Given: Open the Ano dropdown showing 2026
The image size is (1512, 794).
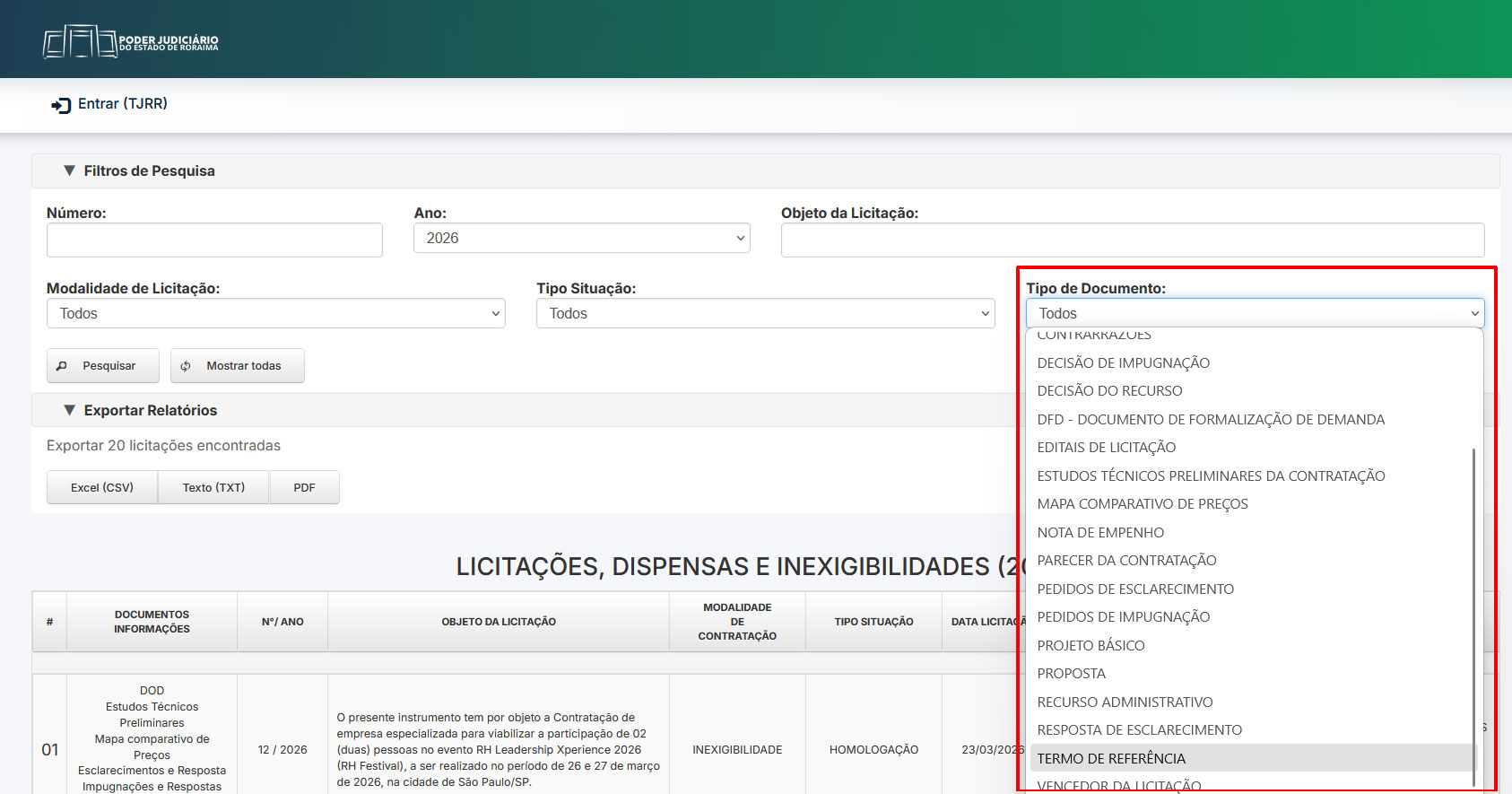Looking at the screenshot, I should pos(581,239).
